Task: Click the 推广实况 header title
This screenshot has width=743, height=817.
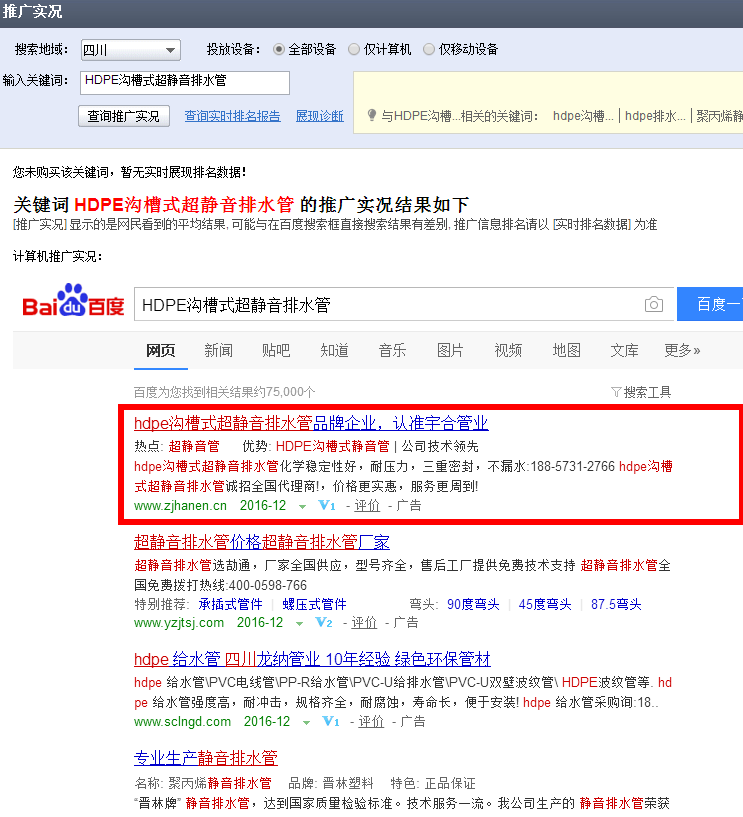Action: (x=32, y=11)
